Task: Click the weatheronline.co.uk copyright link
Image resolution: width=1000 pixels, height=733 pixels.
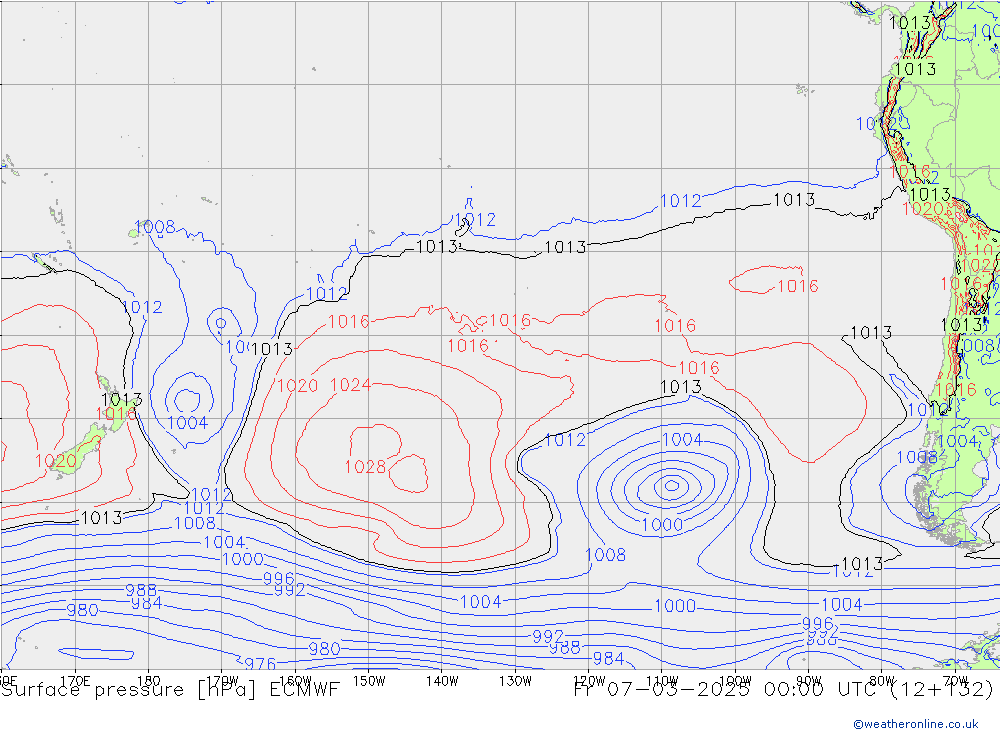Action: click(915, 723)
